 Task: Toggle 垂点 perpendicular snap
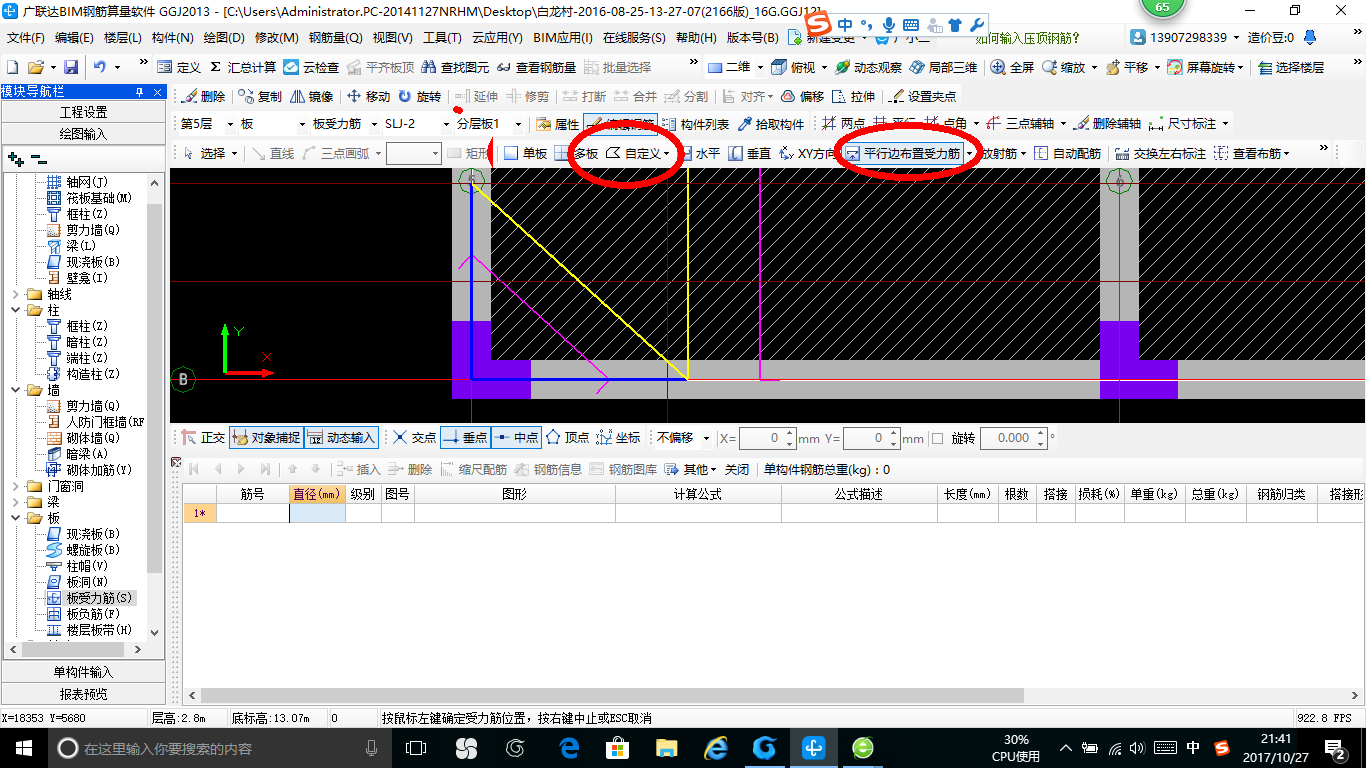click(x=465, y=438)
